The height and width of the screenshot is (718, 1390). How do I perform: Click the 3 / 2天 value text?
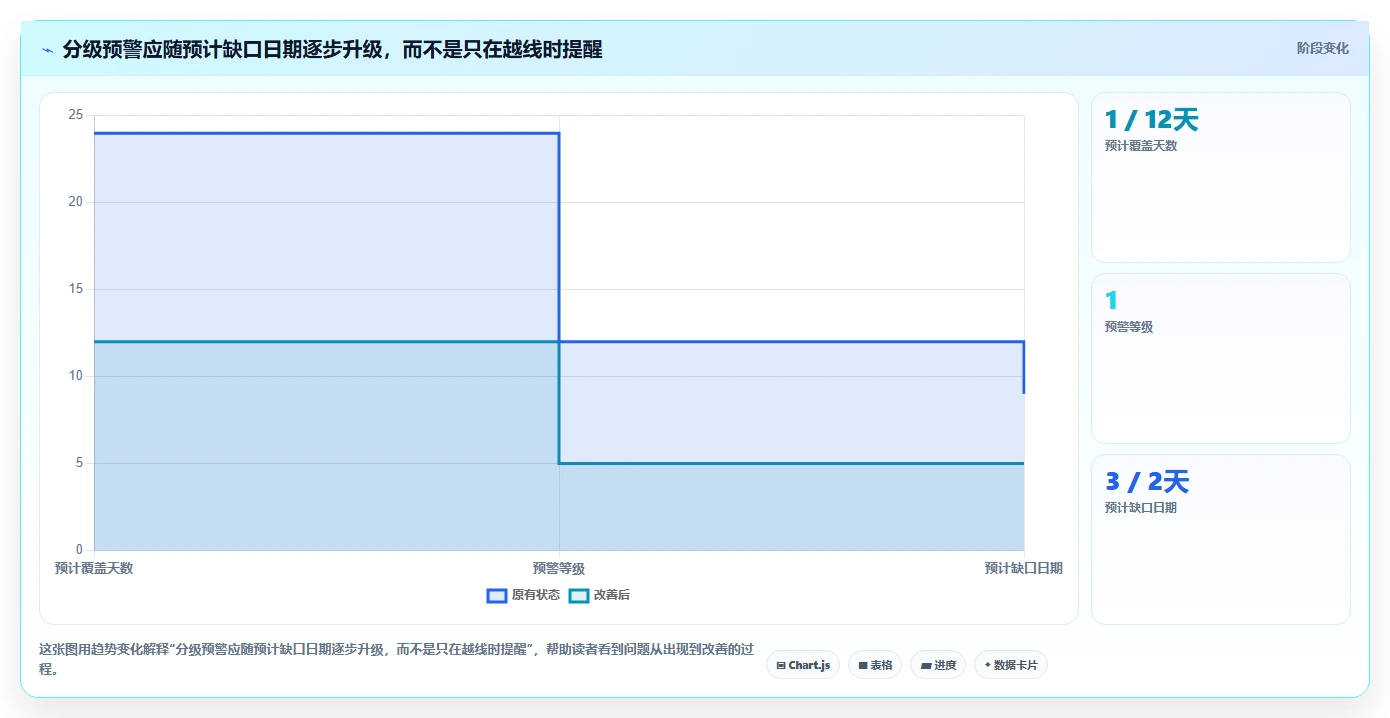1147,482
